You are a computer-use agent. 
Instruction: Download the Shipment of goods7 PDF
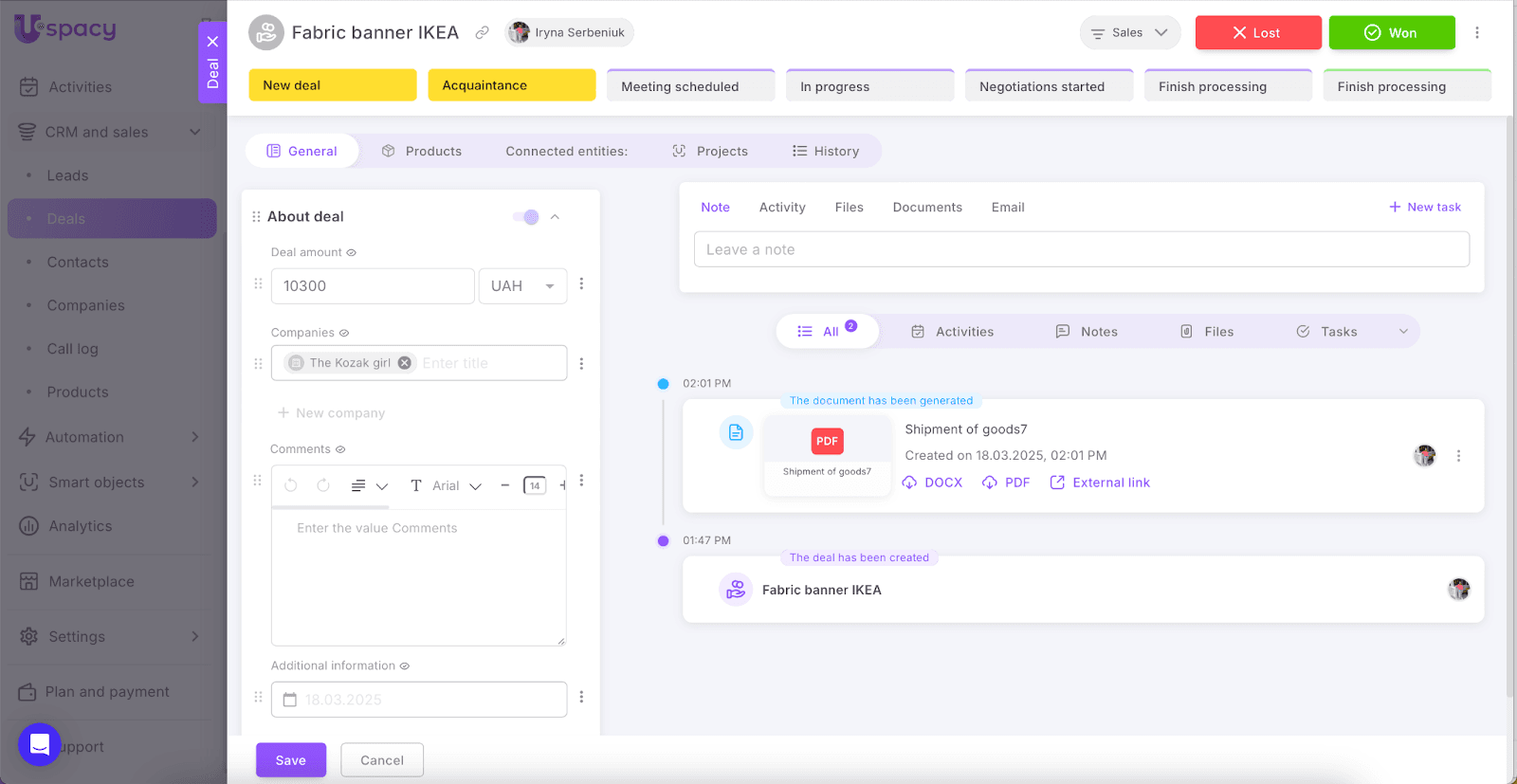pyautogui.click(x=1007, y=483)
